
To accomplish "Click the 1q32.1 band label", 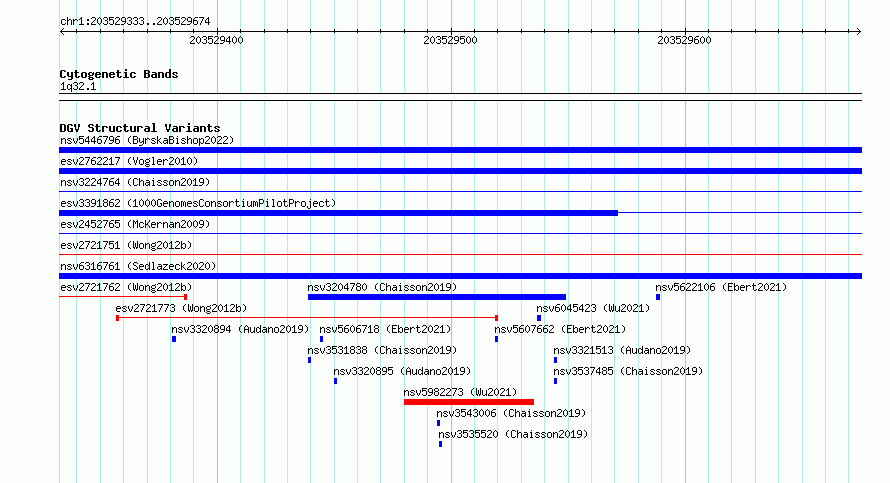I will click(78, 86).
